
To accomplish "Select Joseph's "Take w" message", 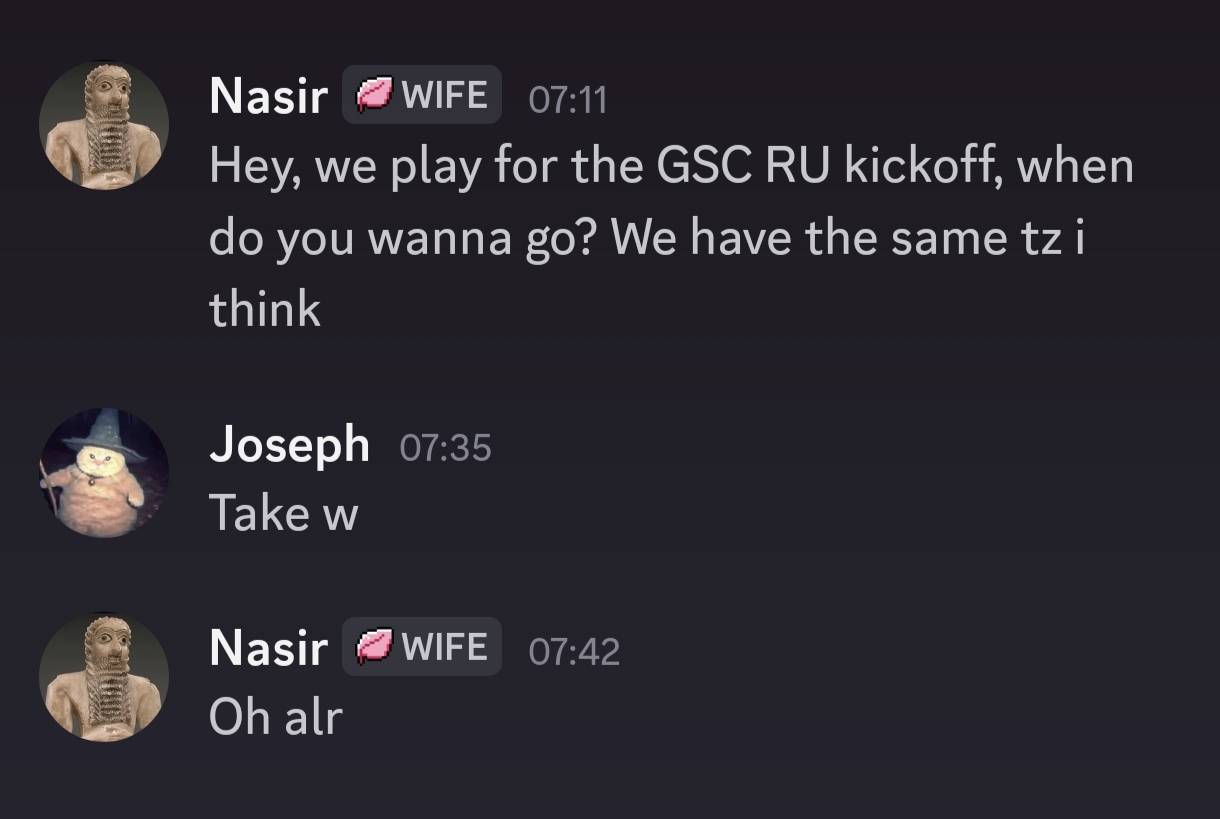I will tap(283, 514).
